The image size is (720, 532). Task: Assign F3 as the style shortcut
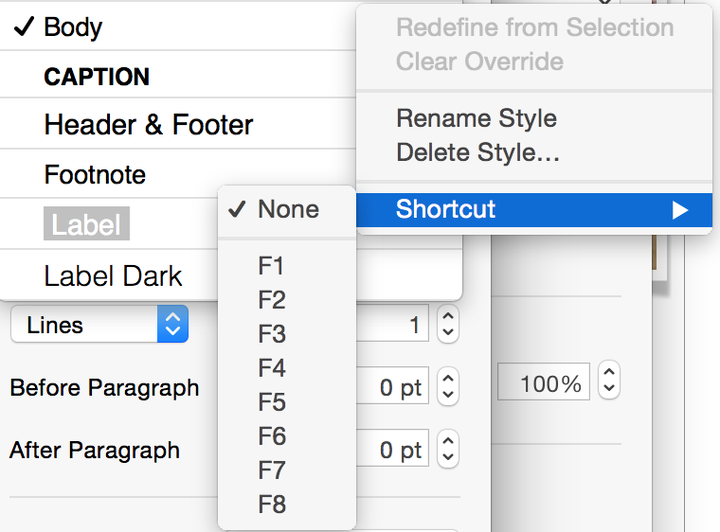(x=271, y=334)
